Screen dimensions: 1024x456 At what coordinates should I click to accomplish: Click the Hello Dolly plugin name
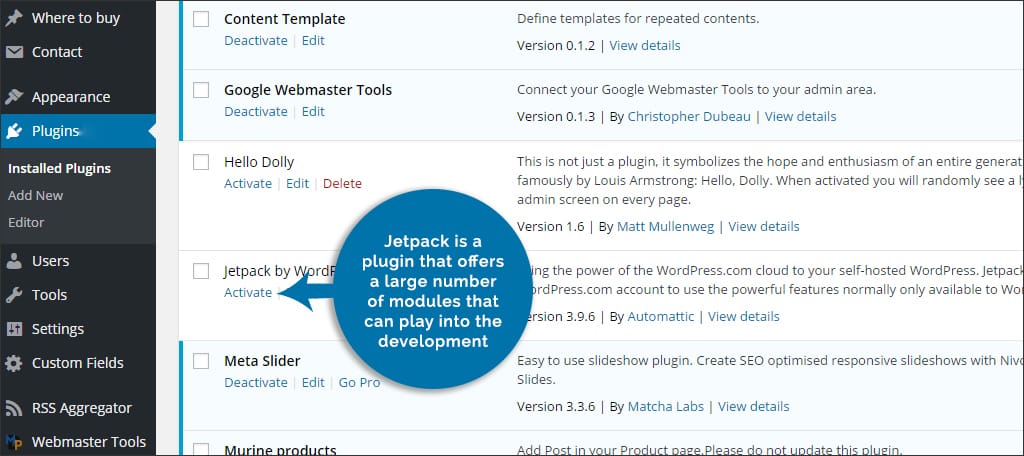(x=259, y=161)
